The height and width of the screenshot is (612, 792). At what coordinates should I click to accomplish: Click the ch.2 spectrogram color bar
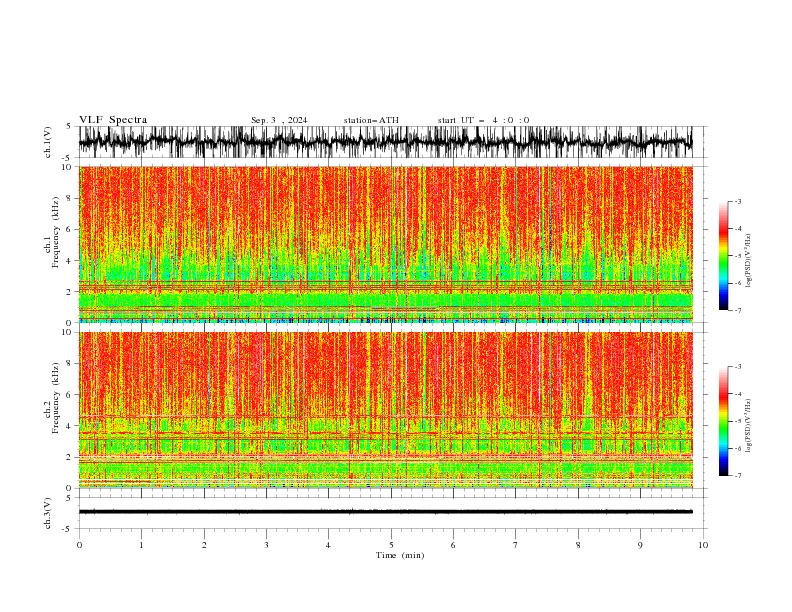pos(723,421)
